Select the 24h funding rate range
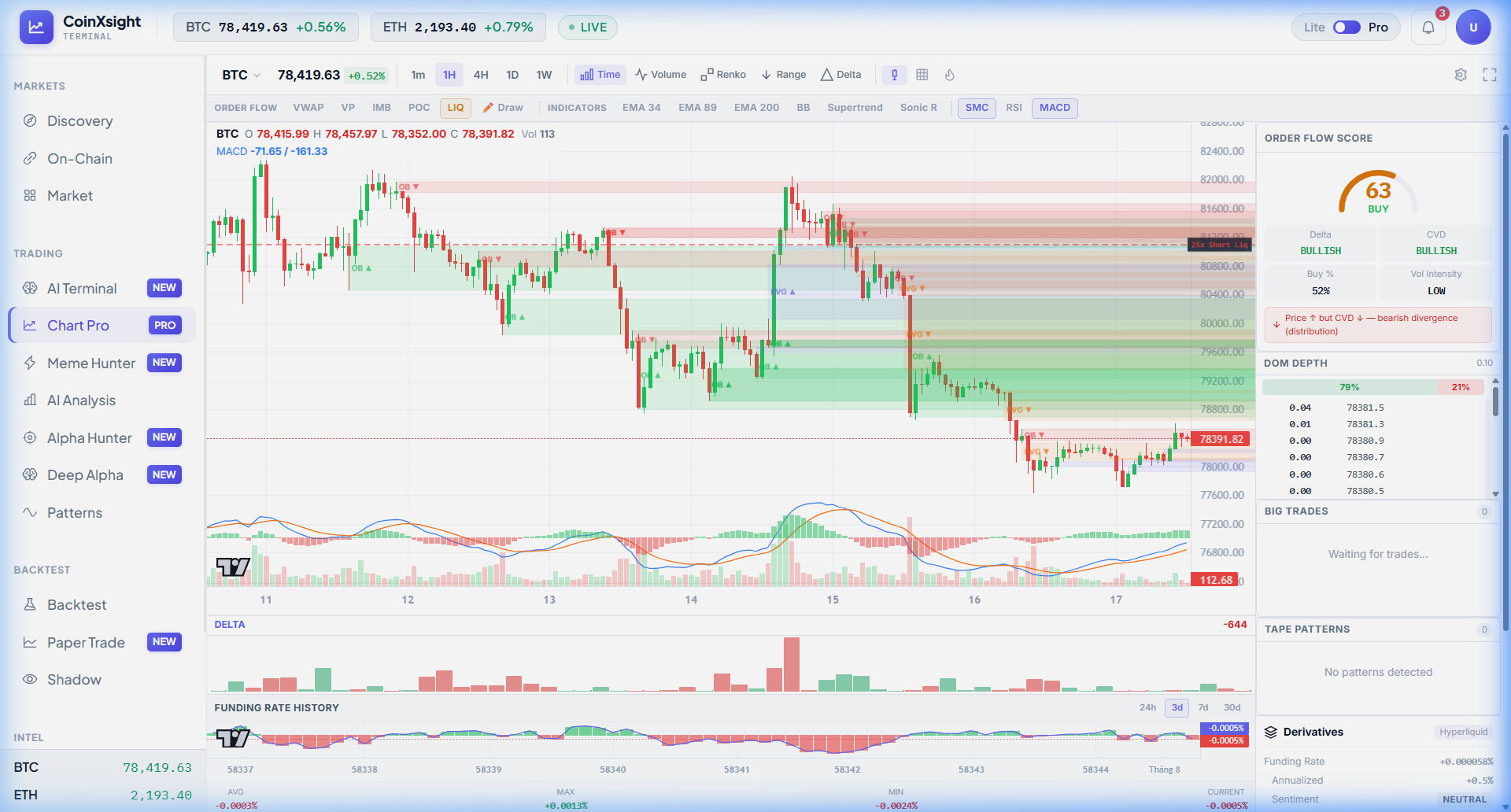This screenshot has height=812, width=1511. point(1147,707)
